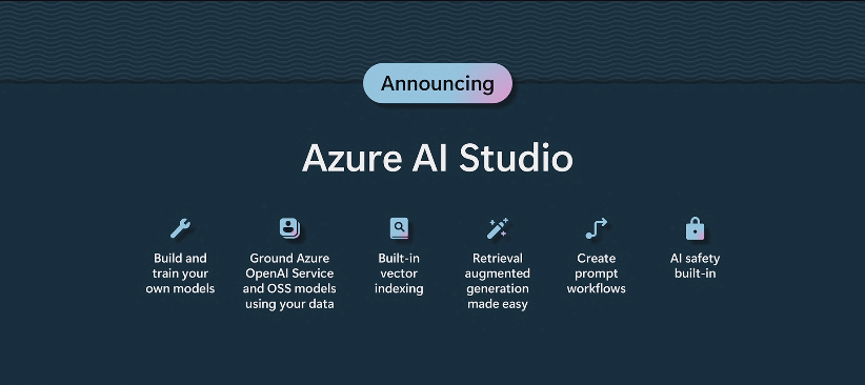Select the word Retrieval under the wand icon
Image resolution: width=866 pixels, height=385 pixels.
497,258
